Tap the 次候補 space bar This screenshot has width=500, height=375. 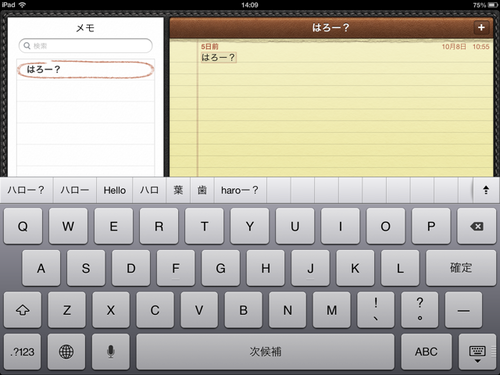pyautogui.click(x=265, y=352)
